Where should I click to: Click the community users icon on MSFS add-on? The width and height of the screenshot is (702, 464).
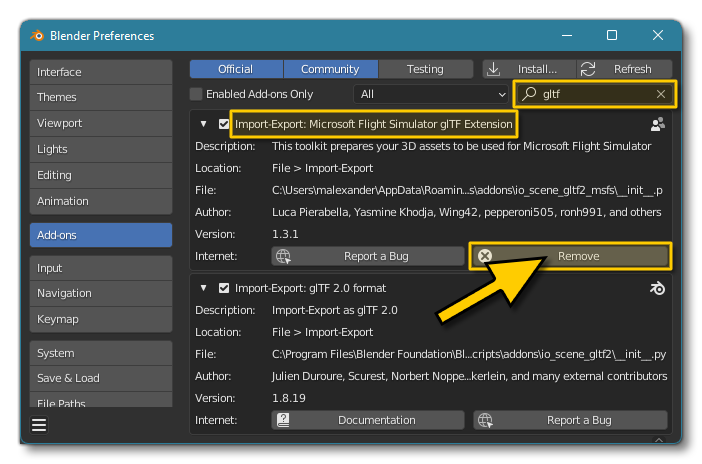657,124
